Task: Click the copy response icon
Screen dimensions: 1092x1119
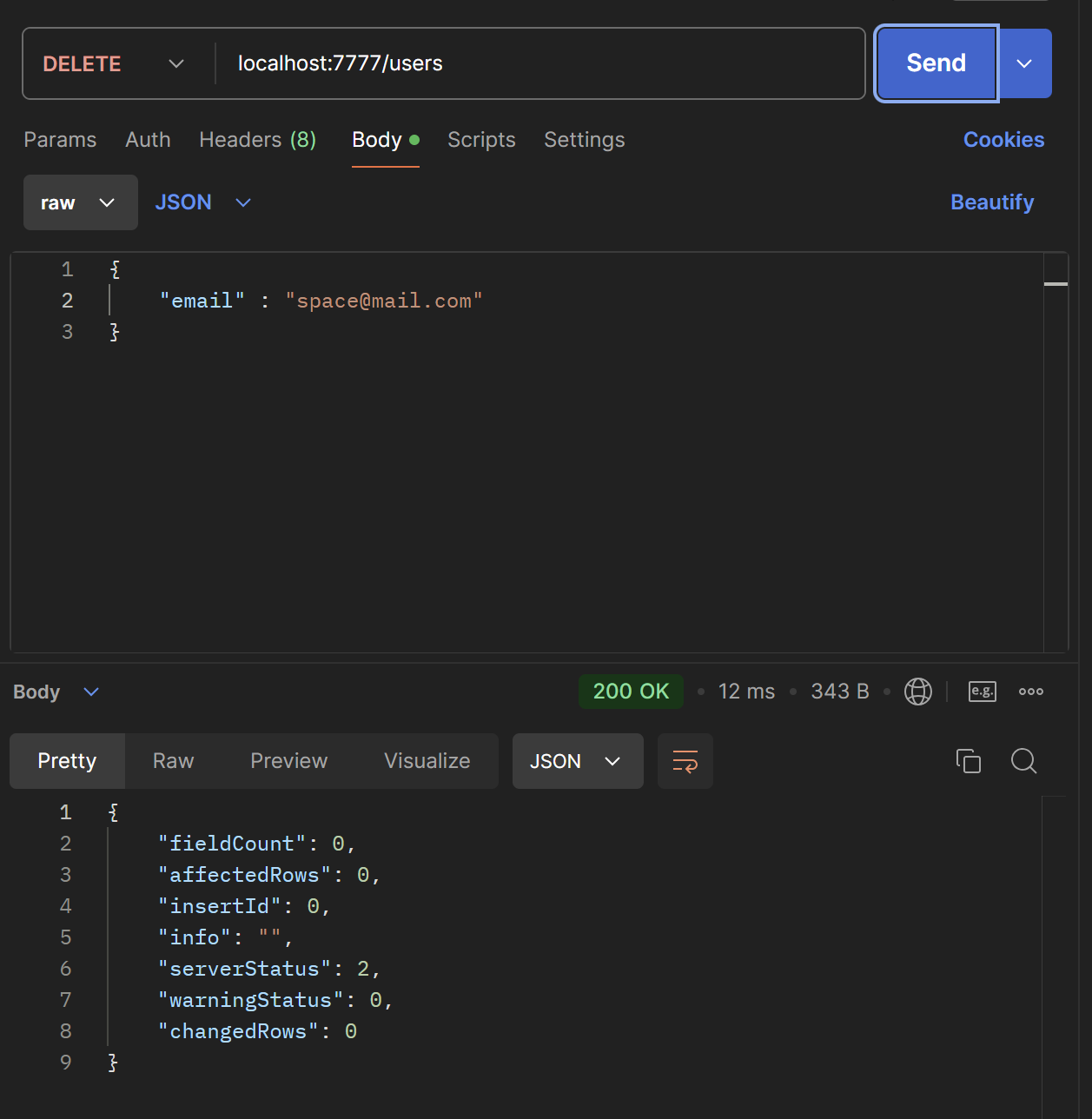Action: [969, 761]
